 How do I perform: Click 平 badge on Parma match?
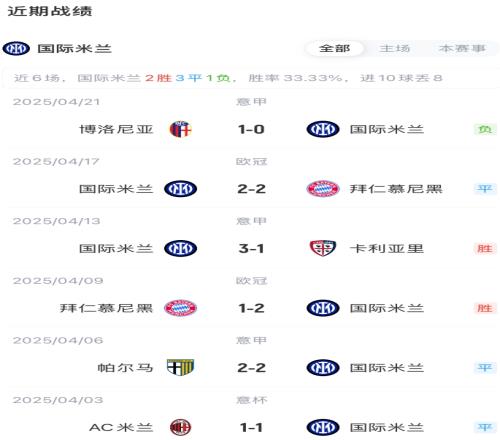point(485,368)
